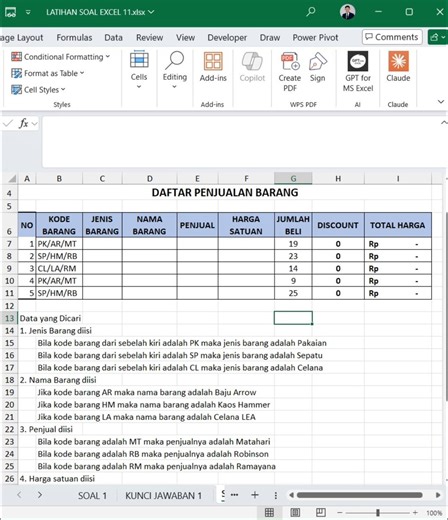Image resolution: width=448 pixels, height=520 pixels.
Task: Select the JUMLAH BELI value 25
Action: click(x=293, y=293)
